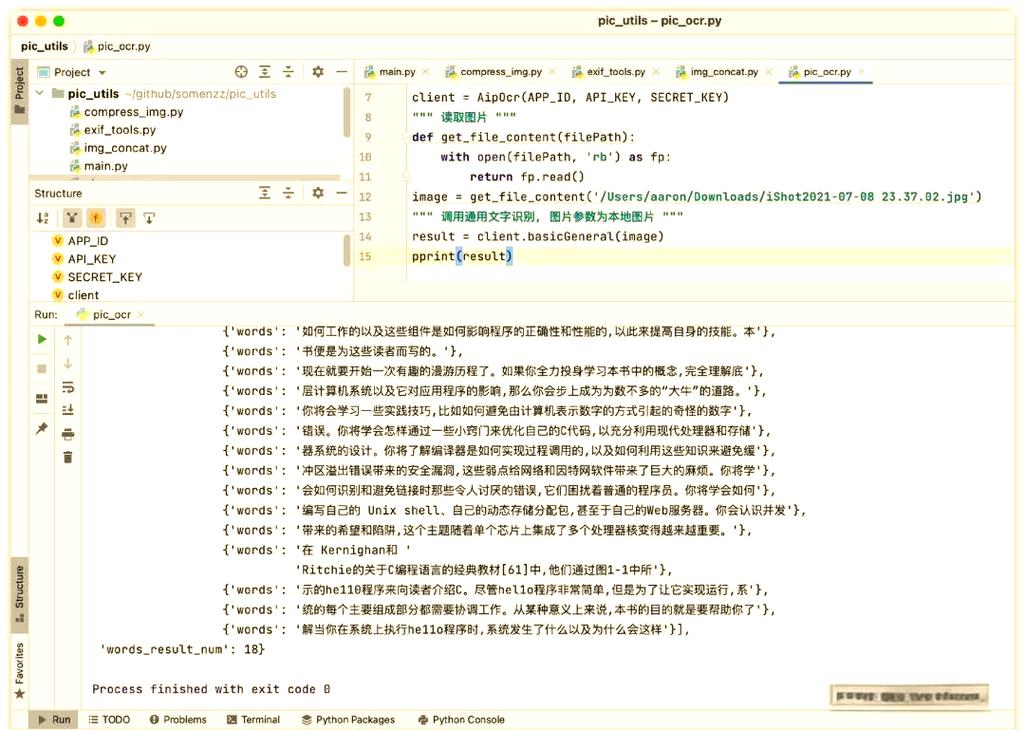The width and height of the screenshot is (1025, 730).
Task: Open Project dropdown view selector
Action: 71,72
